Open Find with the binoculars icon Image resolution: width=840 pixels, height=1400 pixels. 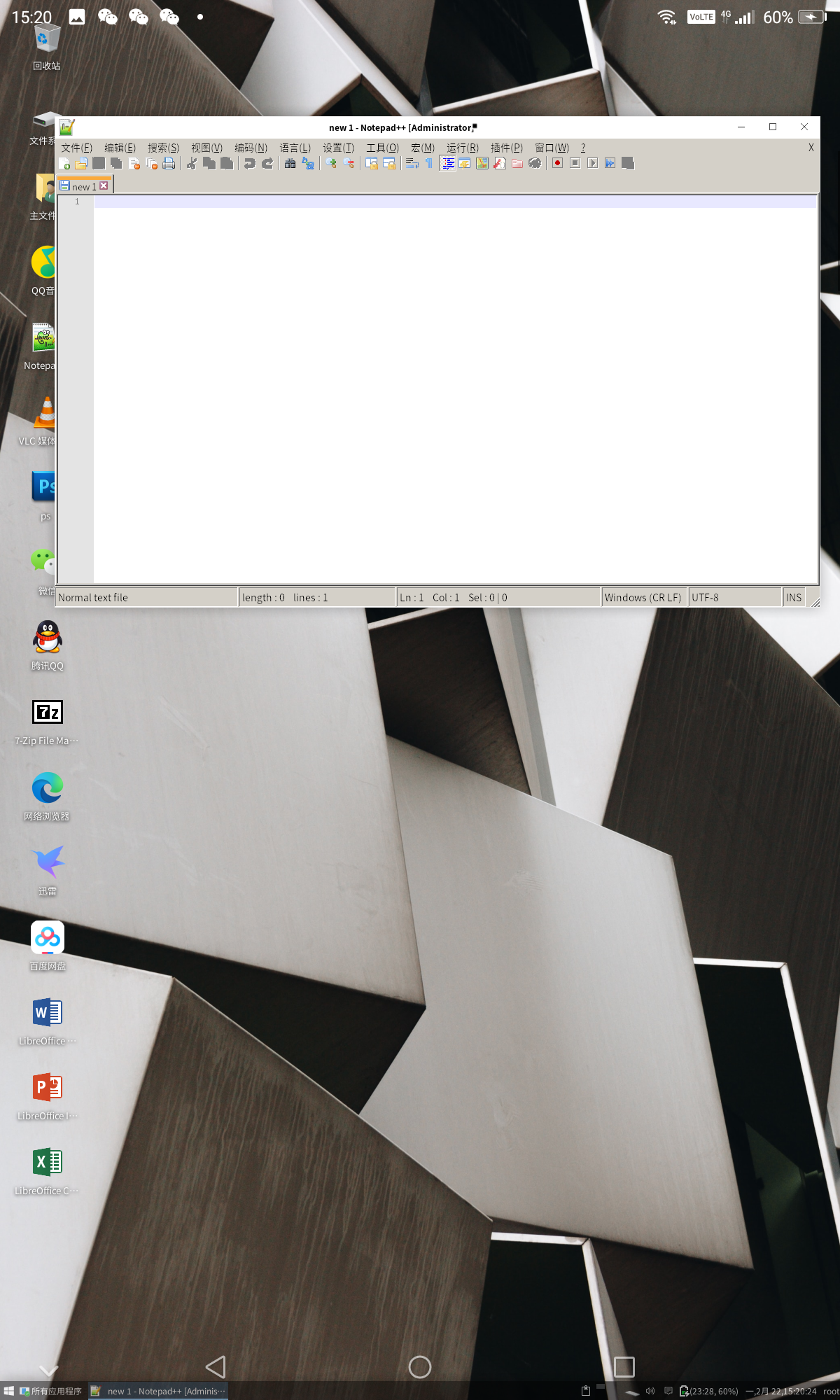[x=290, y=163]
